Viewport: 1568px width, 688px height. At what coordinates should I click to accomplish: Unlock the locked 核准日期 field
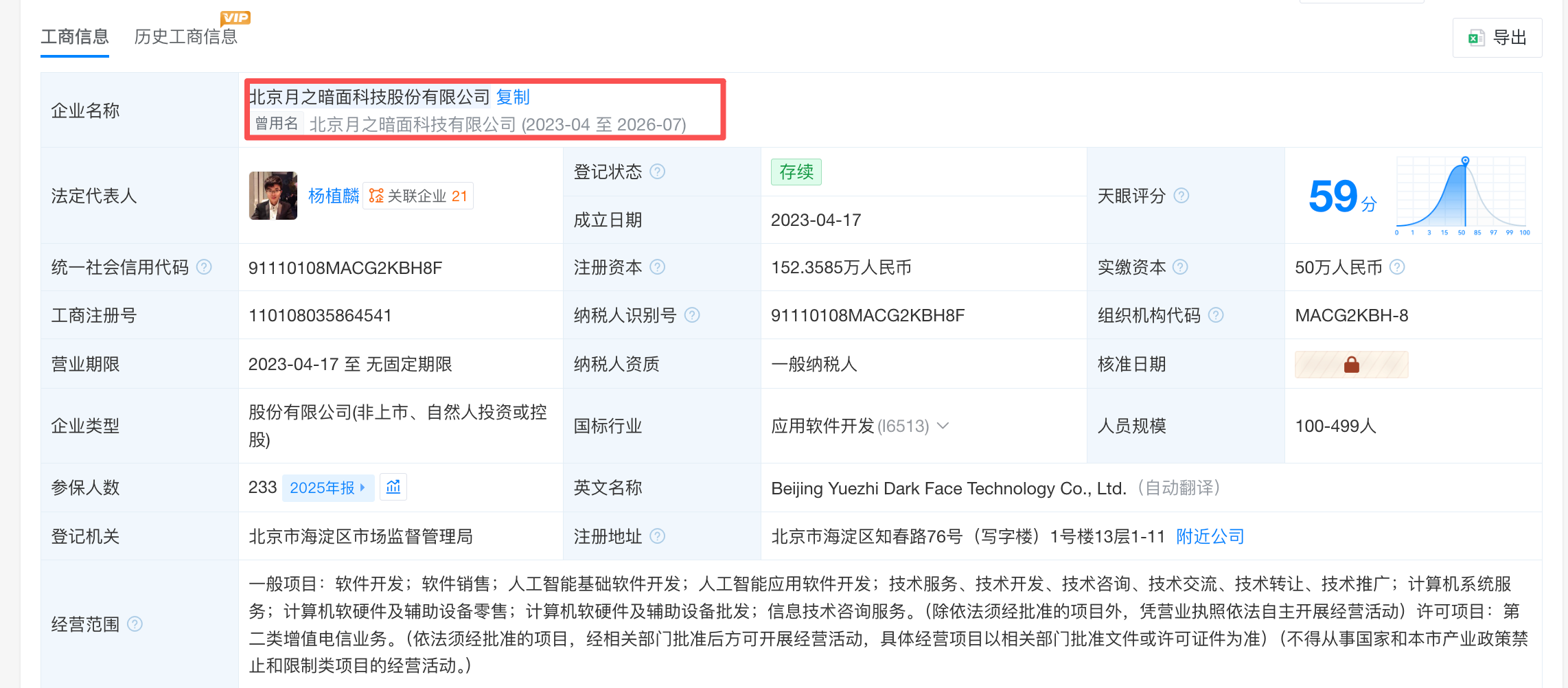(x=1352, y=365)
